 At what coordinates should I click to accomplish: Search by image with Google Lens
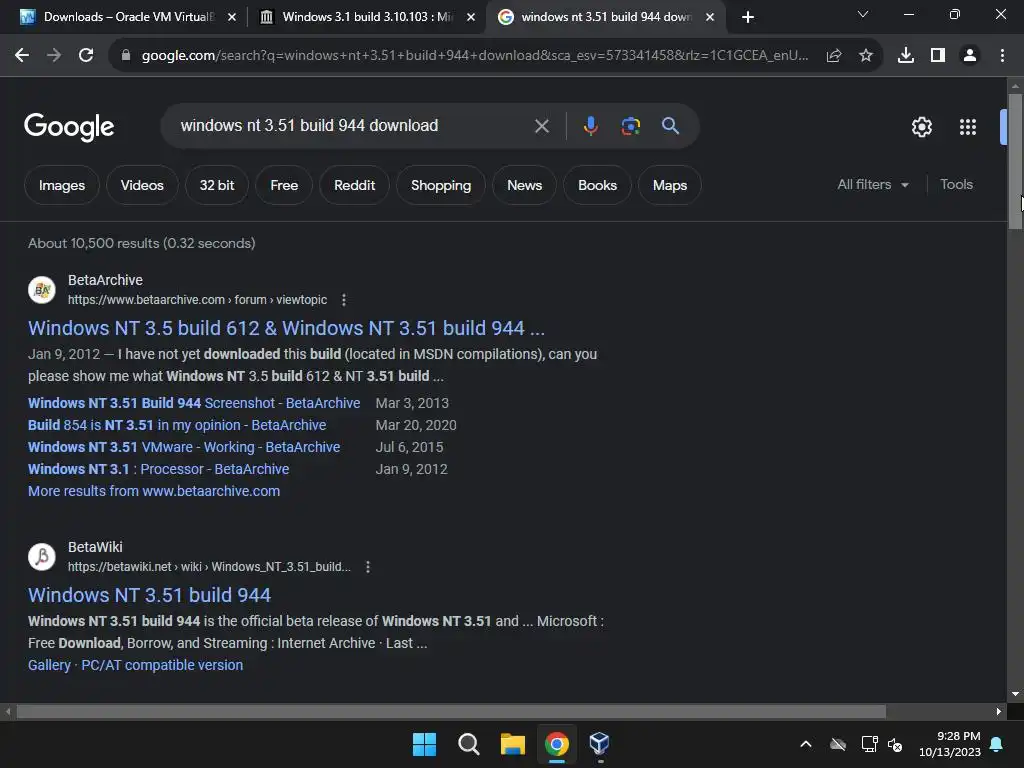630,126
